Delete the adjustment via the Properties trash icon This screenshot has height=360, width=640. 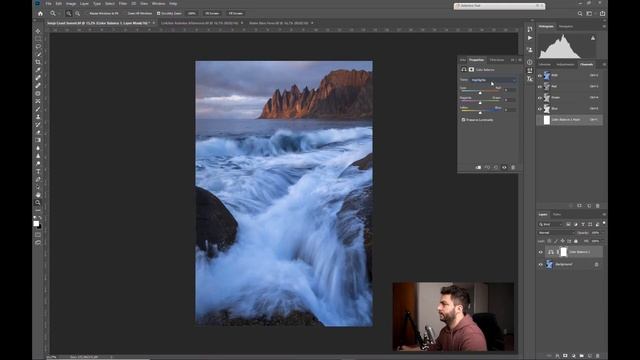pyautogui.click(x=513, y=167)
